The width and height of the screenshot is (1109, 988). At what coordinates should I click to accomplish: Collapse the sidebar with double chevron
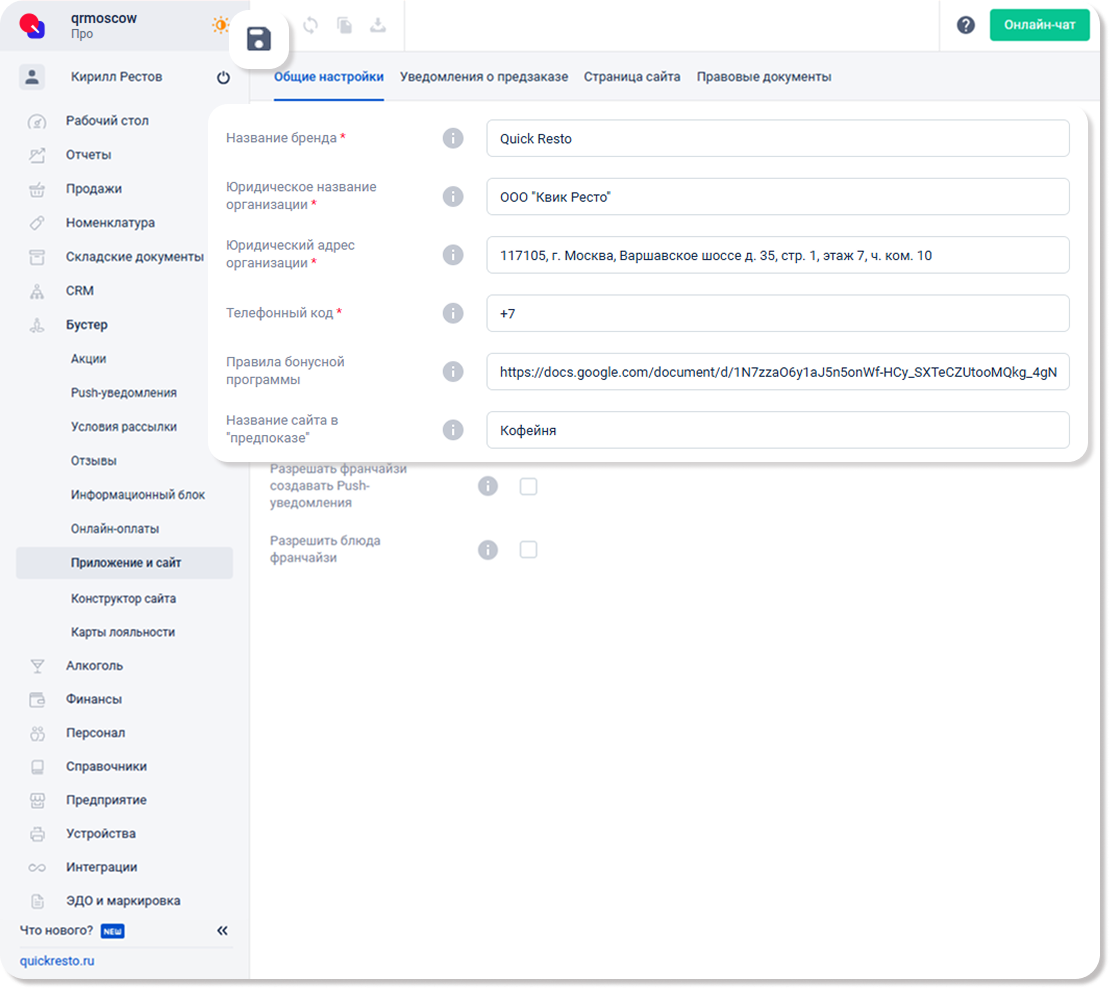[222, 931]
